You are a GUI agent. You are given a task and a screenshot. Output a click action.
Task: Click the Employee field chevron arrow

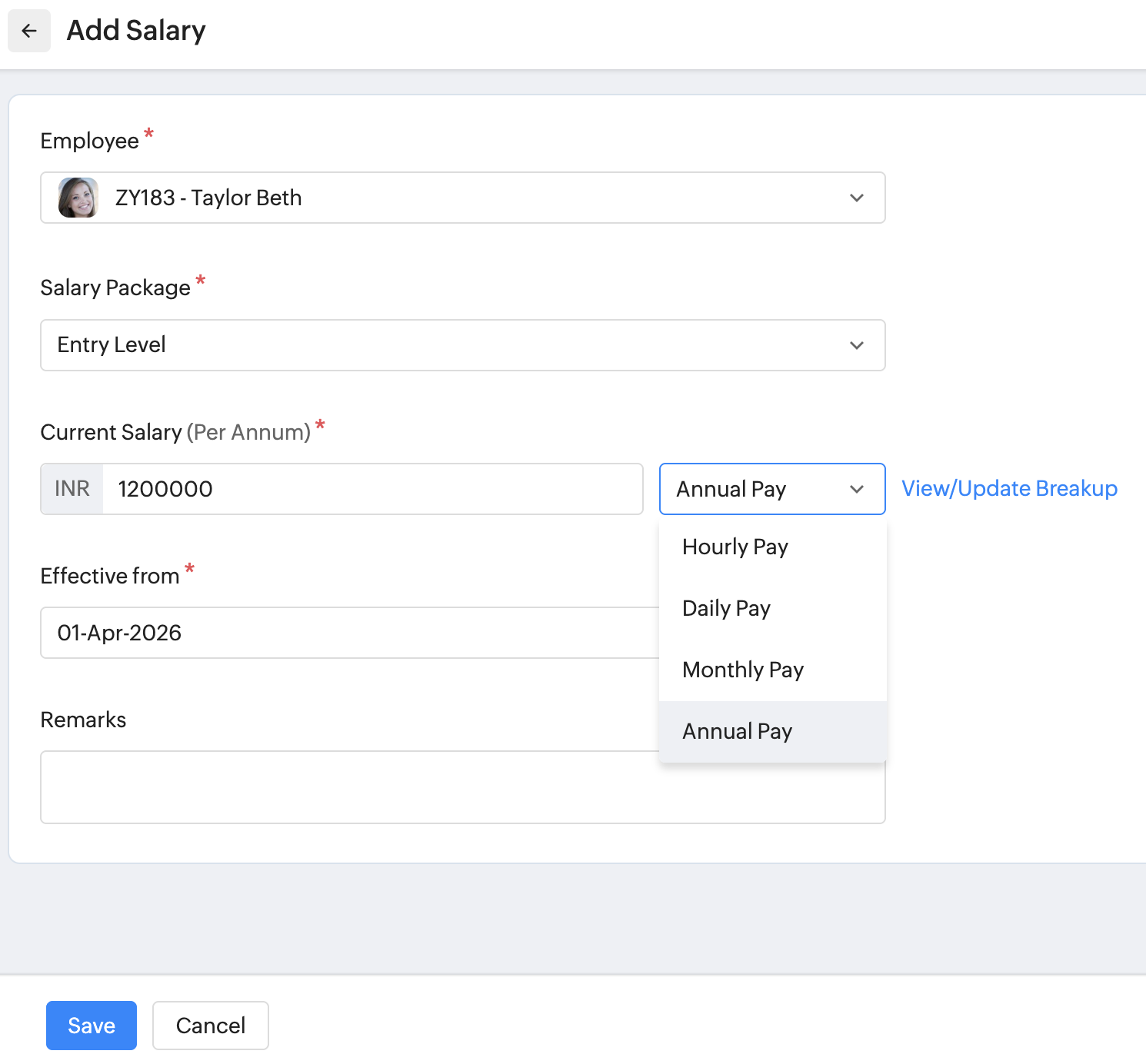pos(856,198)
